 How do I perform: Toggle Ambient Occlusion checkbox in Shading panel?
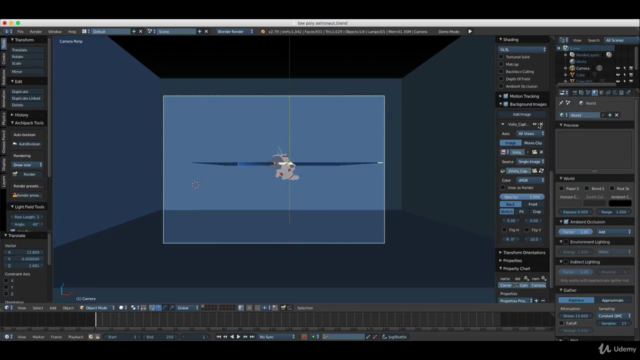click(x=501, y=86)
